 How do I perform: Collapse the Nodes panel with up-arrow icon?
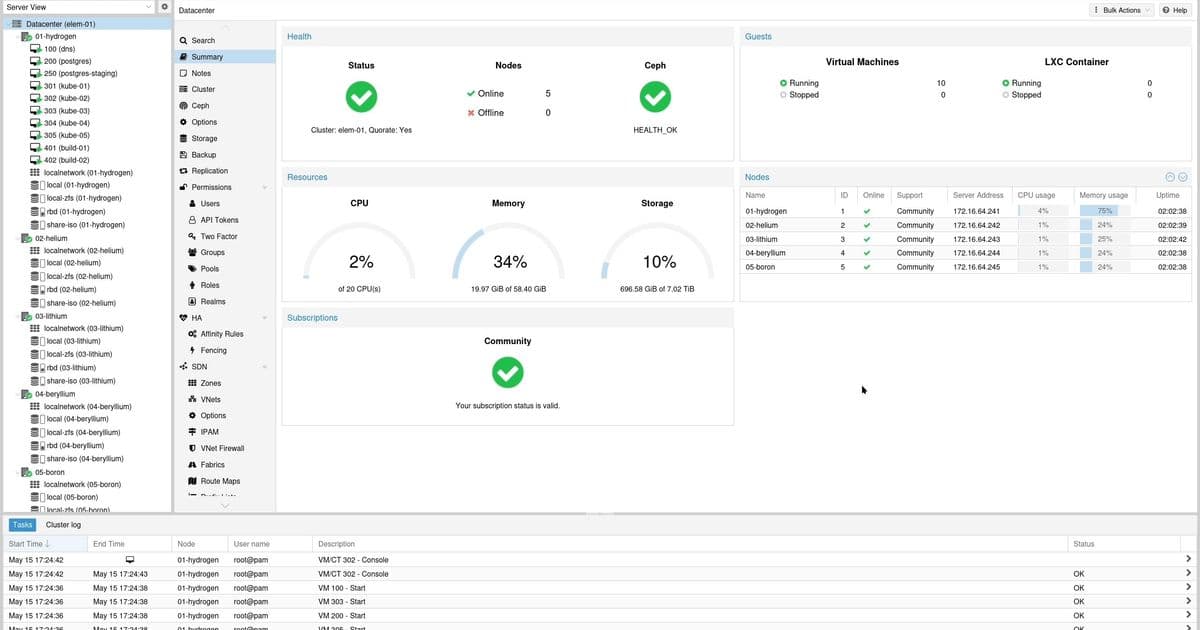(x=1171, y=177)
